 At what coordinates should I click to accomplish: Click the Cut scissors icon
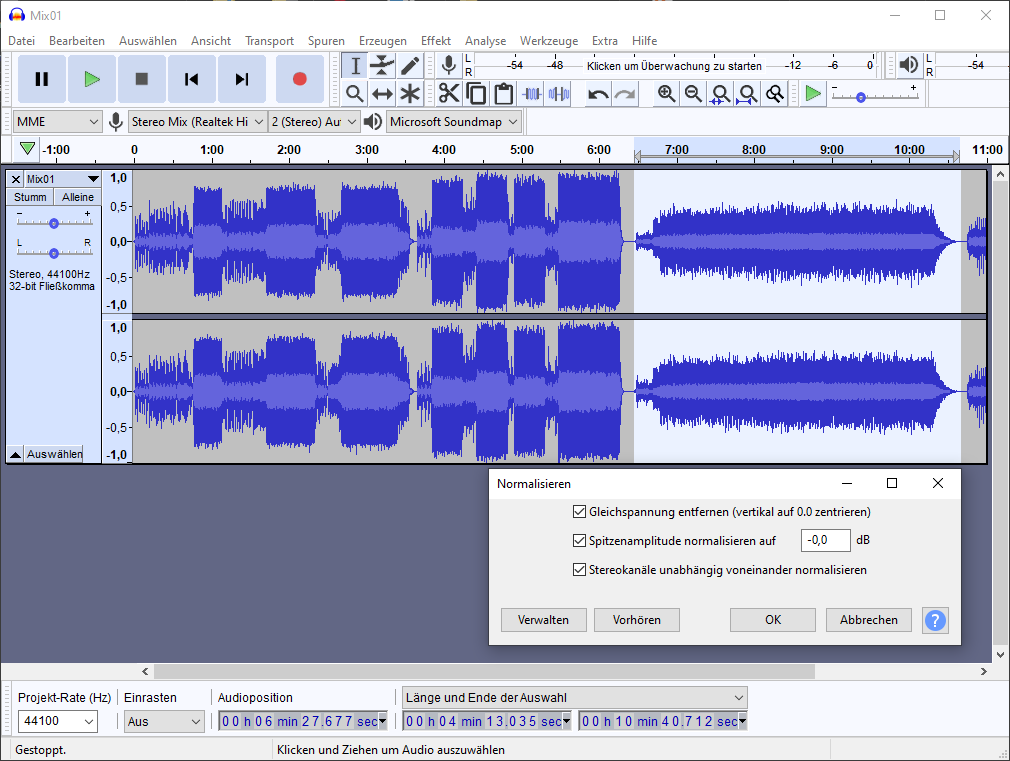click(449, 94)
